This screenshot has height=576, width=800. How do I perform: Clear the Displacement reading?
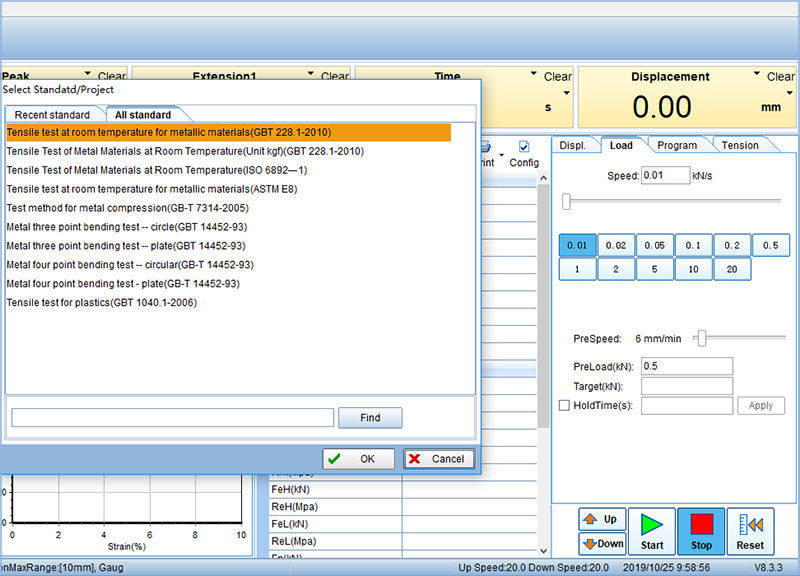tap(781, 76)
